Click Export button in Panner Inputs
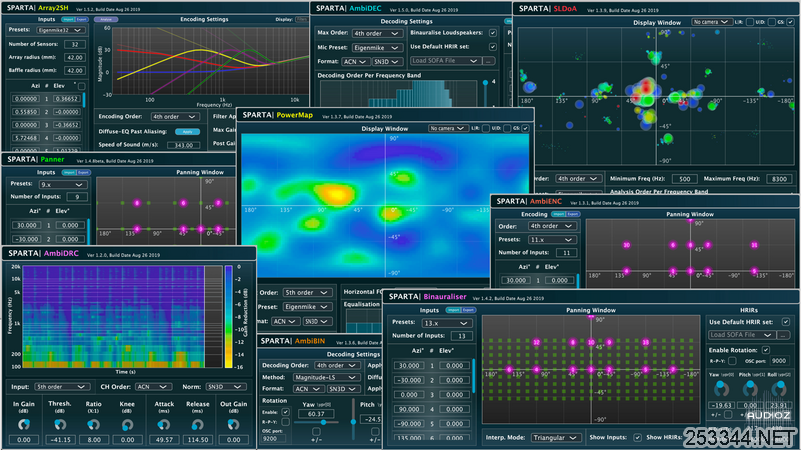Viewport: 801px width, 450px height. pyautogui.click(x=84, y=173)
